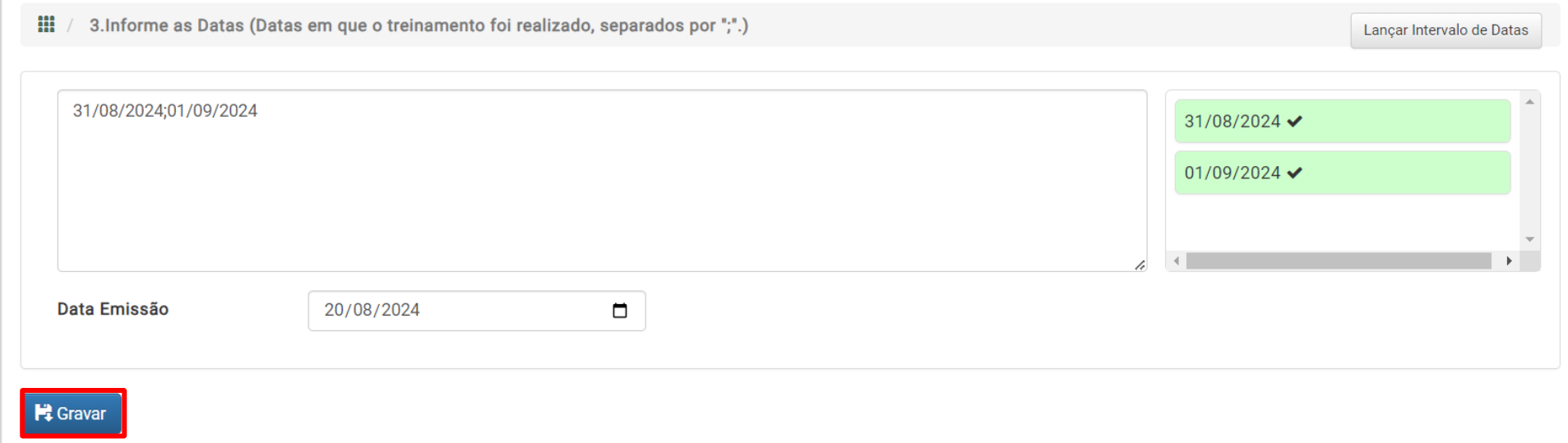Save the form with the Gravar button
Screen dimensions: 1568x443
(x=73, y=413)
